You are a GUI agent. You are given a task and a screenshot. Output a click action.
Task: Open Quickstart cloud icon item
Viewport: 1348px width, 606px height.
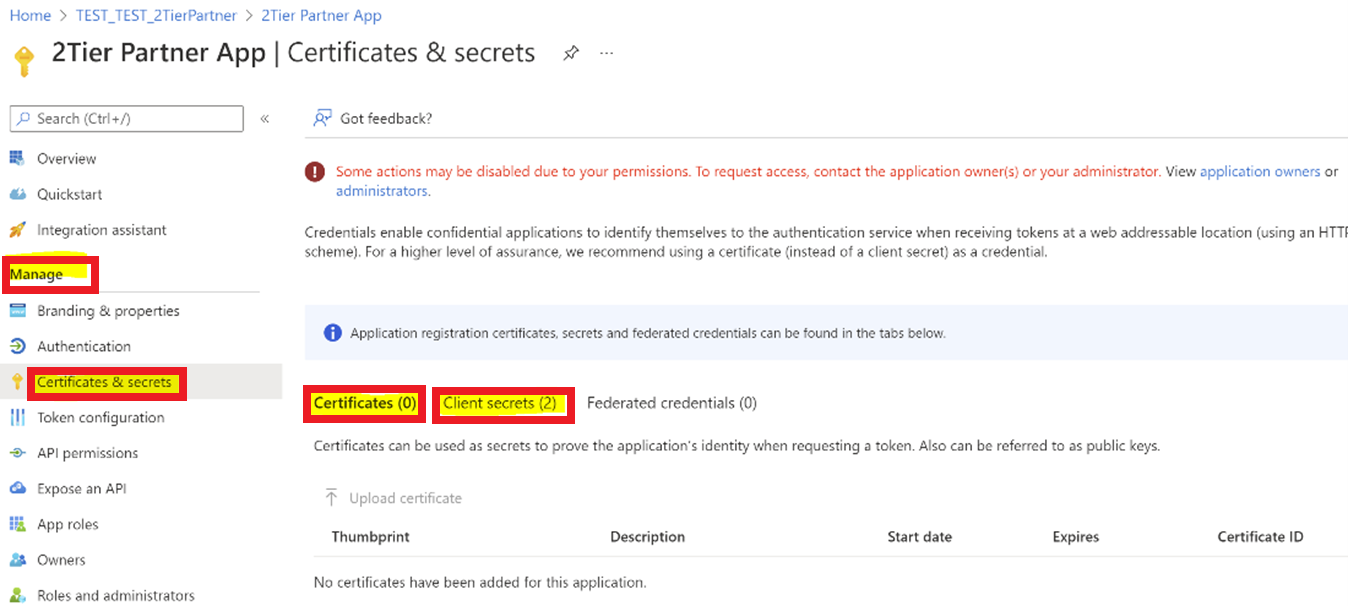[x=69, y=194]
